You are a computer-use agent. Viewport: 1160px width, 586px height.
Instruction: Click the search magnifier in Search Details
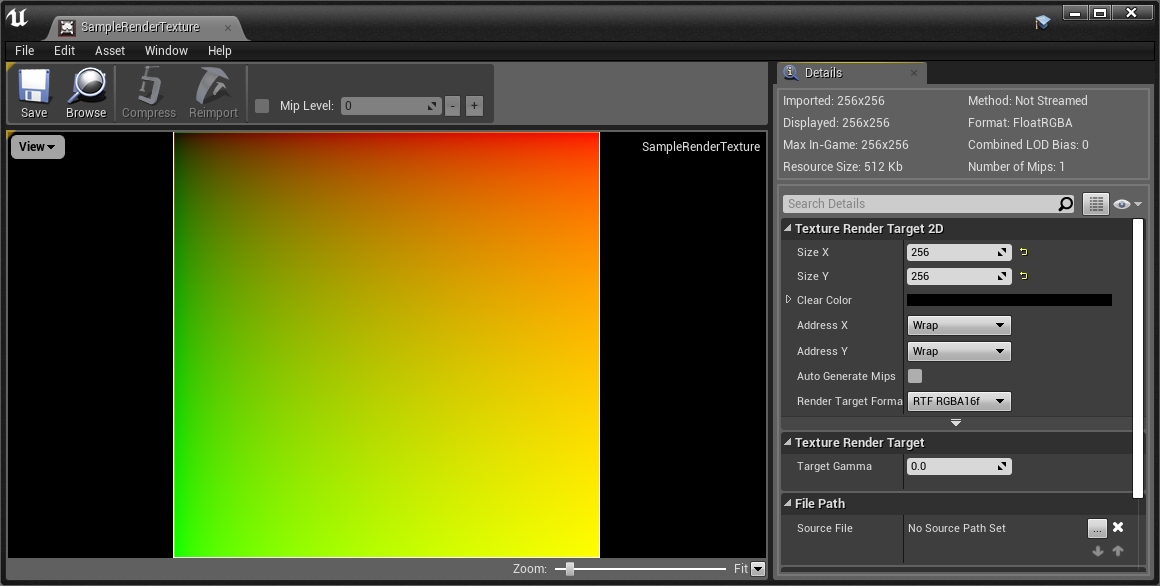pyautogui.click(x=1065, y=203)
